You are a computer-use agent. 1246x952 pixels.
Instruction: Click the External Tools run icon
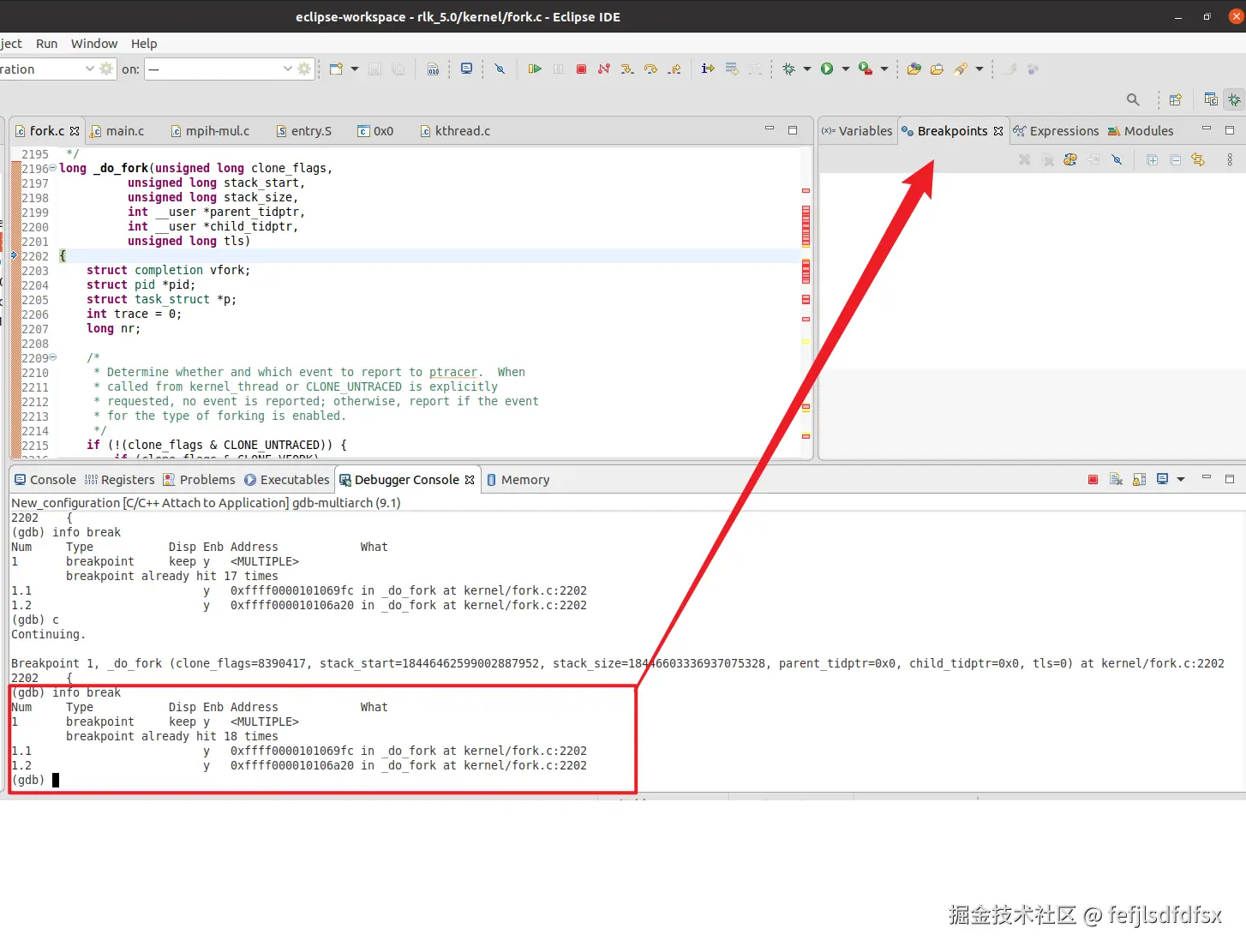(x=866, y=69)
